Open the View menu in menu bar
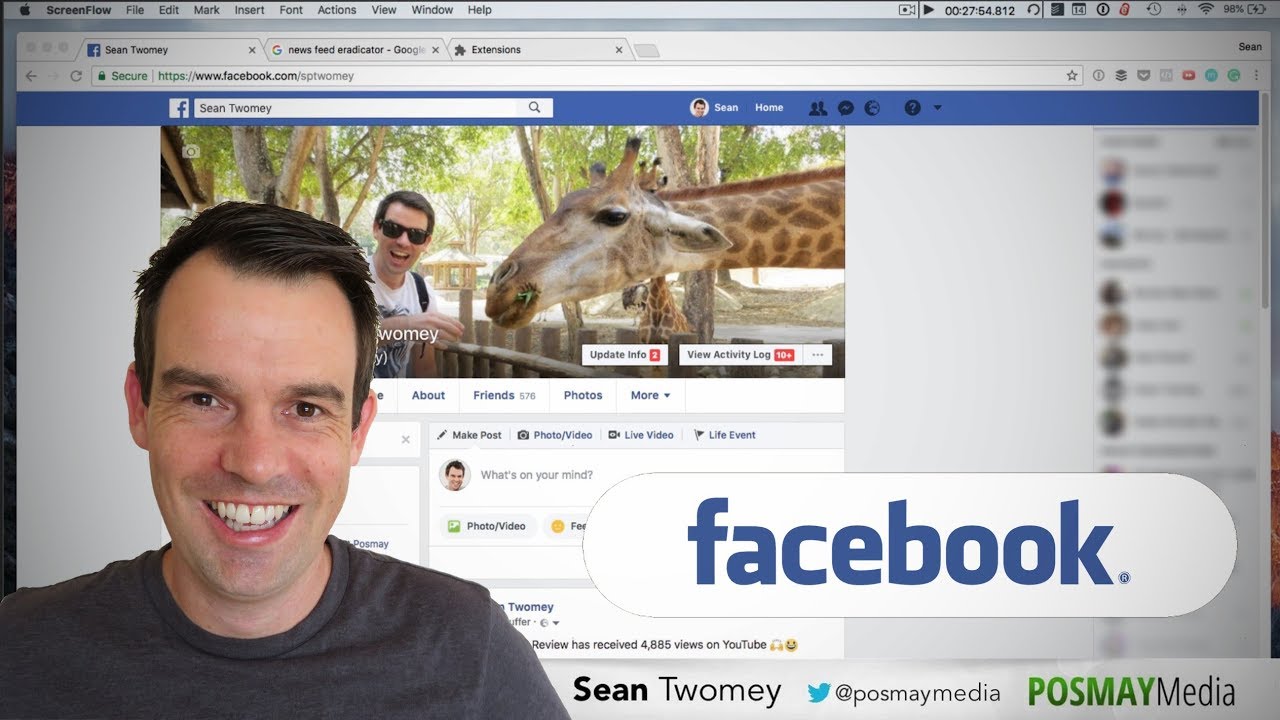The image size is (1280, 720). (x=384, y=10)
